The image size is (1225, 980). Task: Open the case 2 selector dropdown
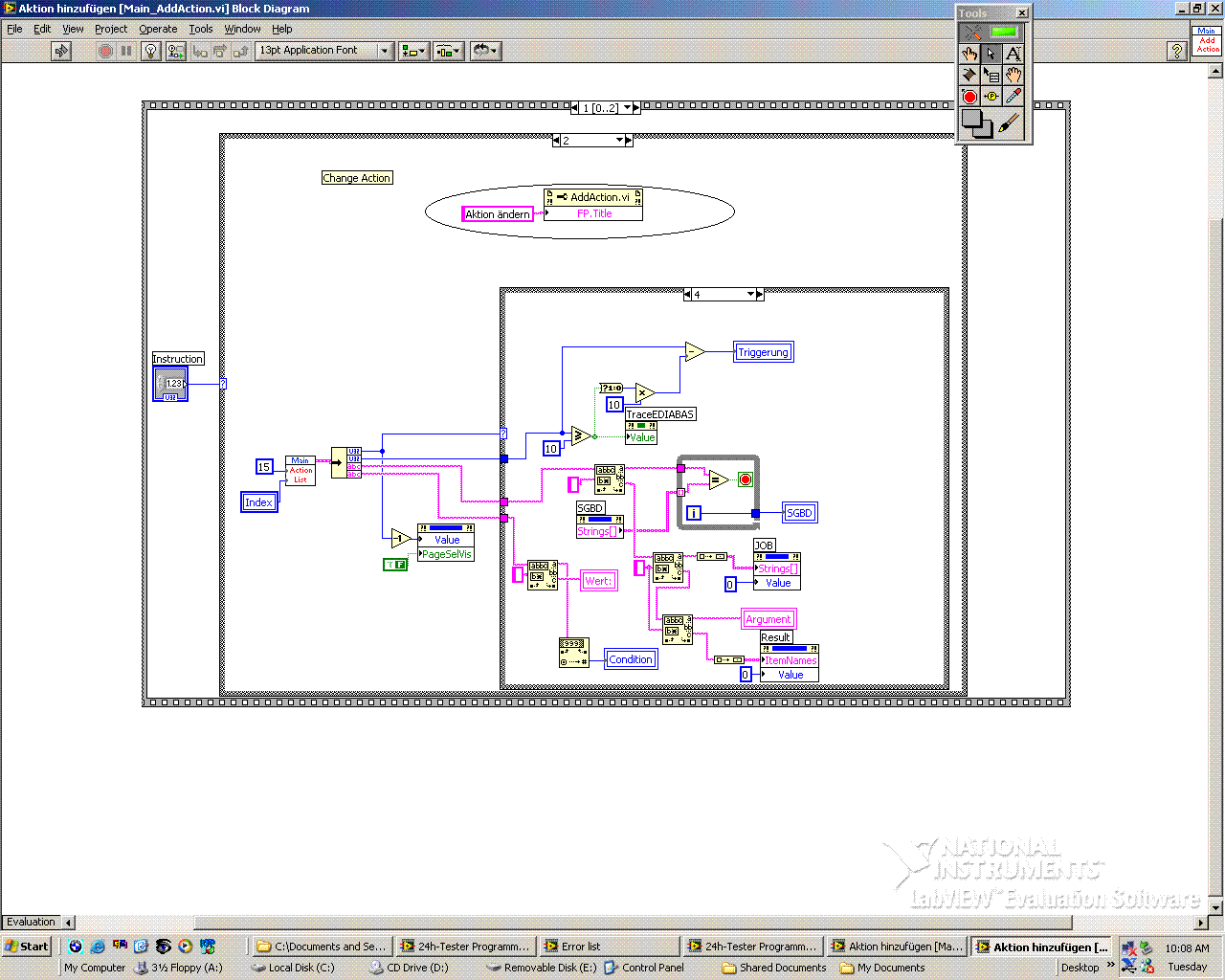619,141
